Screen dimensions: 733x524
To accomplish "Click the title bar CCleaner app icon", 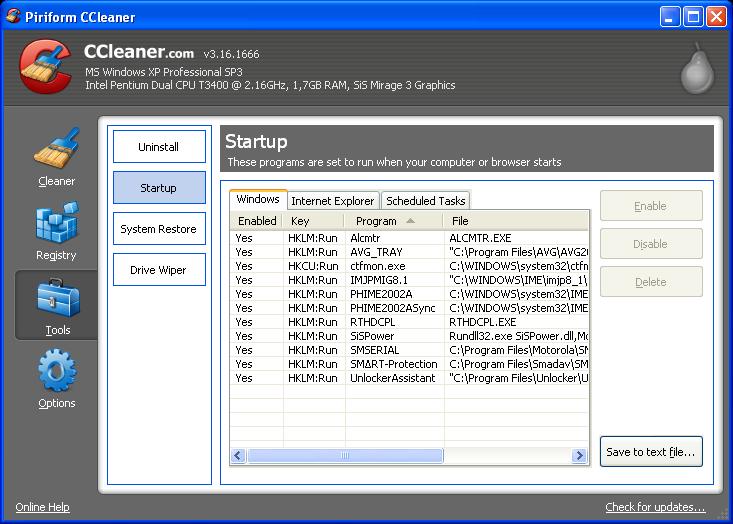I will 13,16.
